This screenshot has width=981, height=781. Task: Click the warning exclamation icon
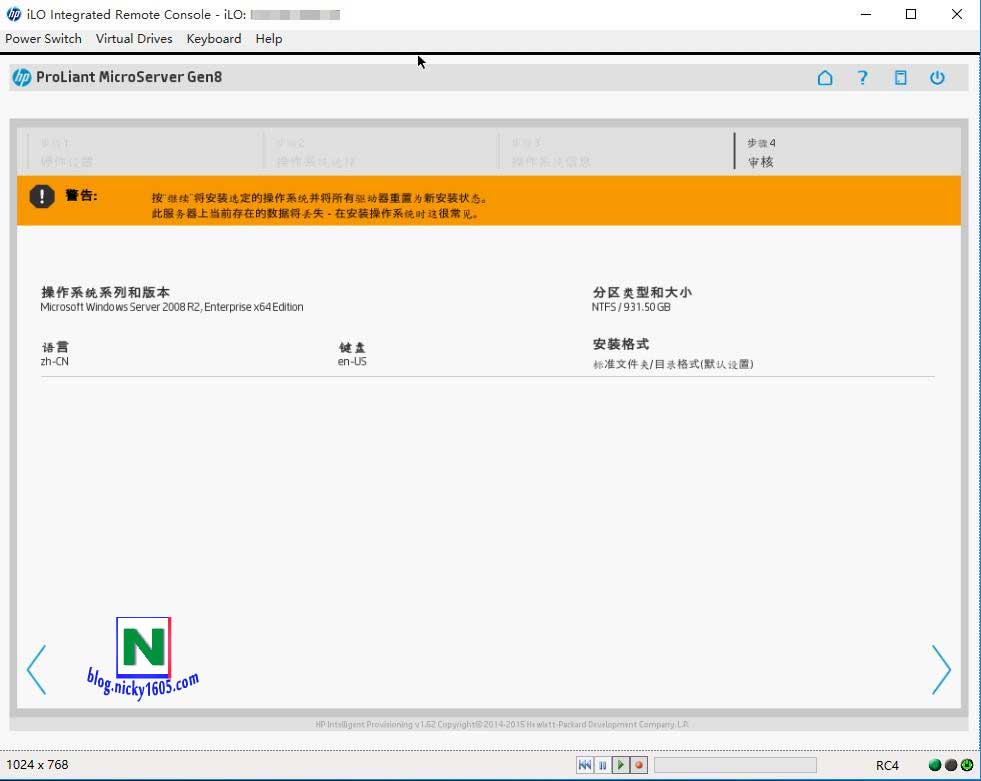click(42, 196)
